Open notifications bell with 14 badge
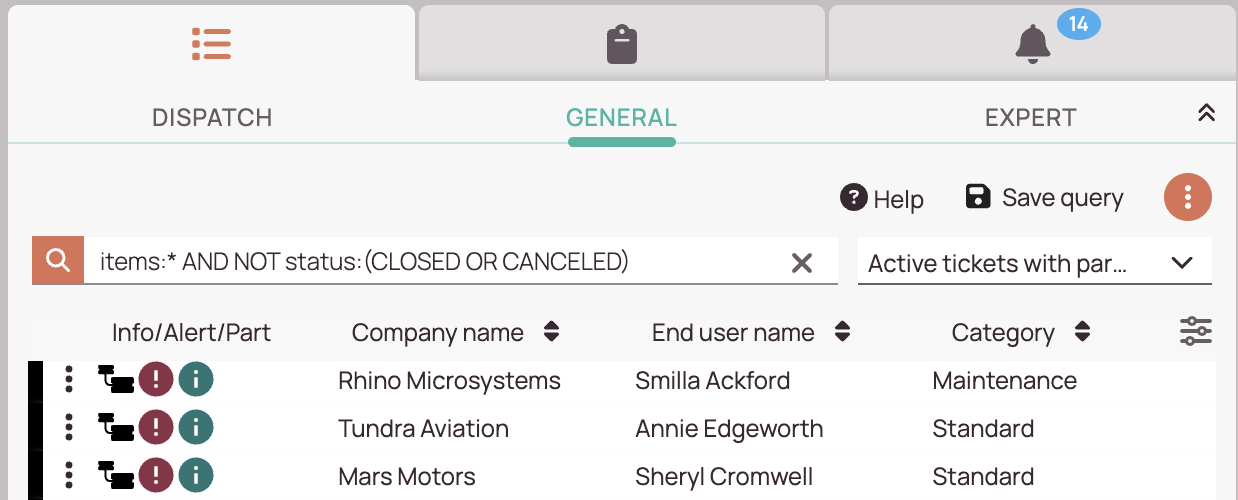 pos(1033,44)
